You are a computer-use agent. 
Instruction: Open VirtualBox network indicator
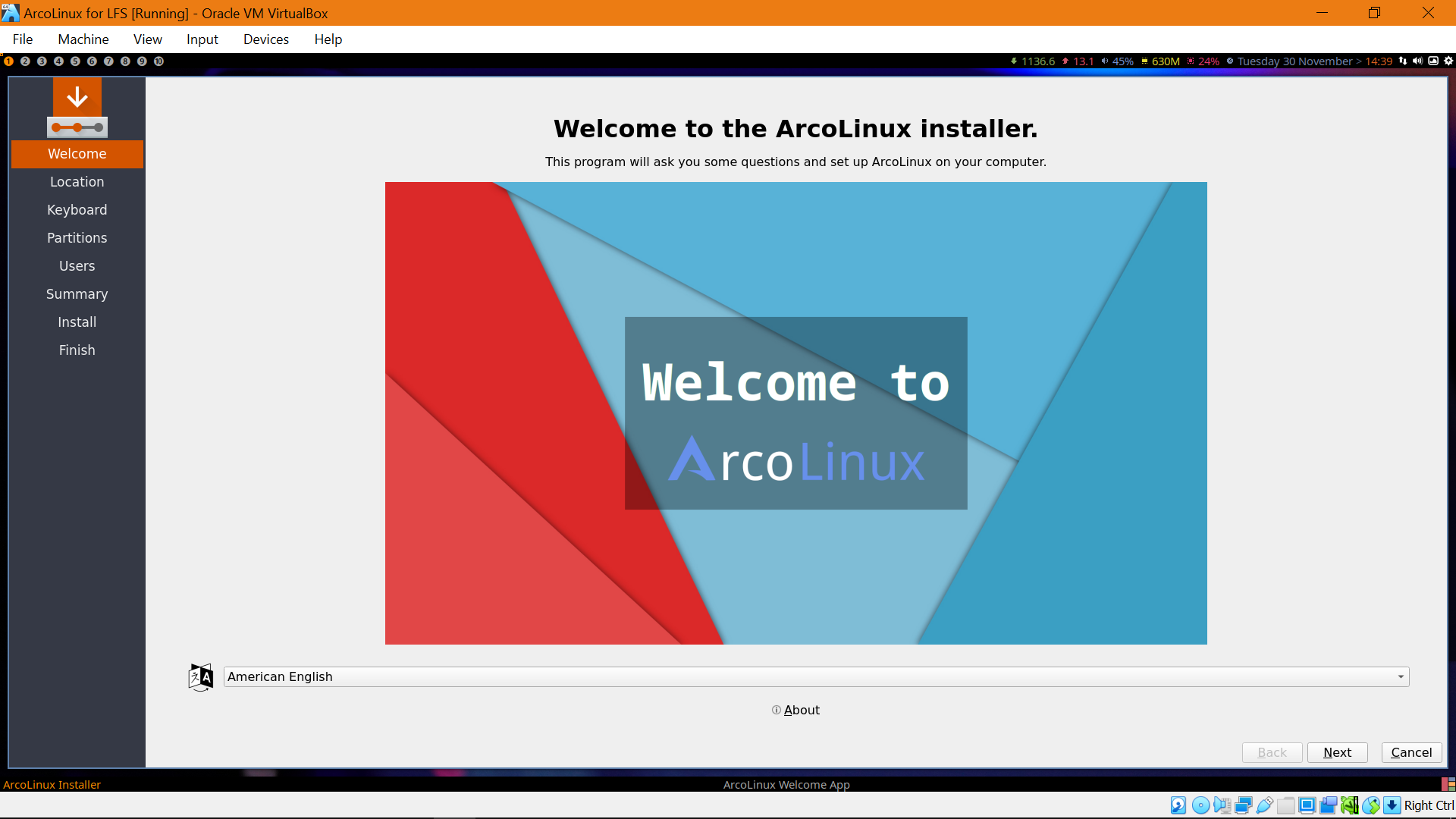pyautogui.click(x=1243, y=805)
